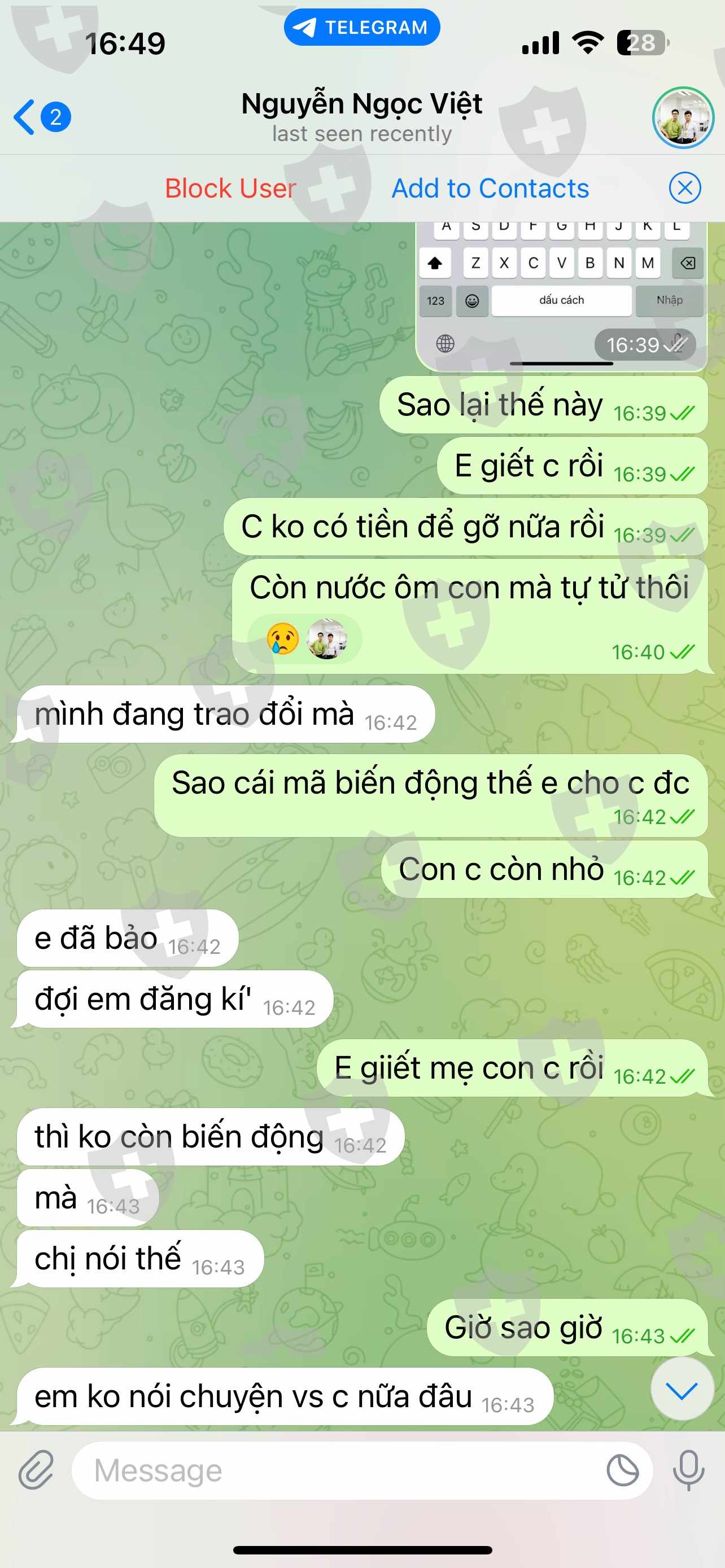Tap chat title Nguyễn Ngọc Việt
Screen dimensions: 725x1568
click(362, 103)
